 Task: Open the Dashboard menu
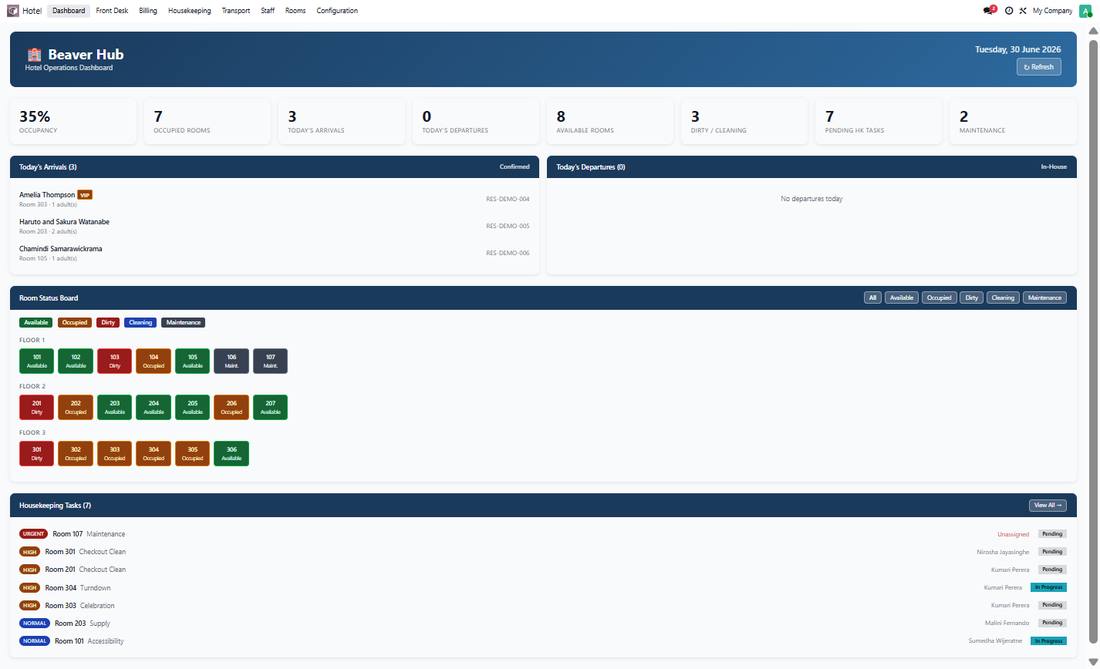coord(69,11)
